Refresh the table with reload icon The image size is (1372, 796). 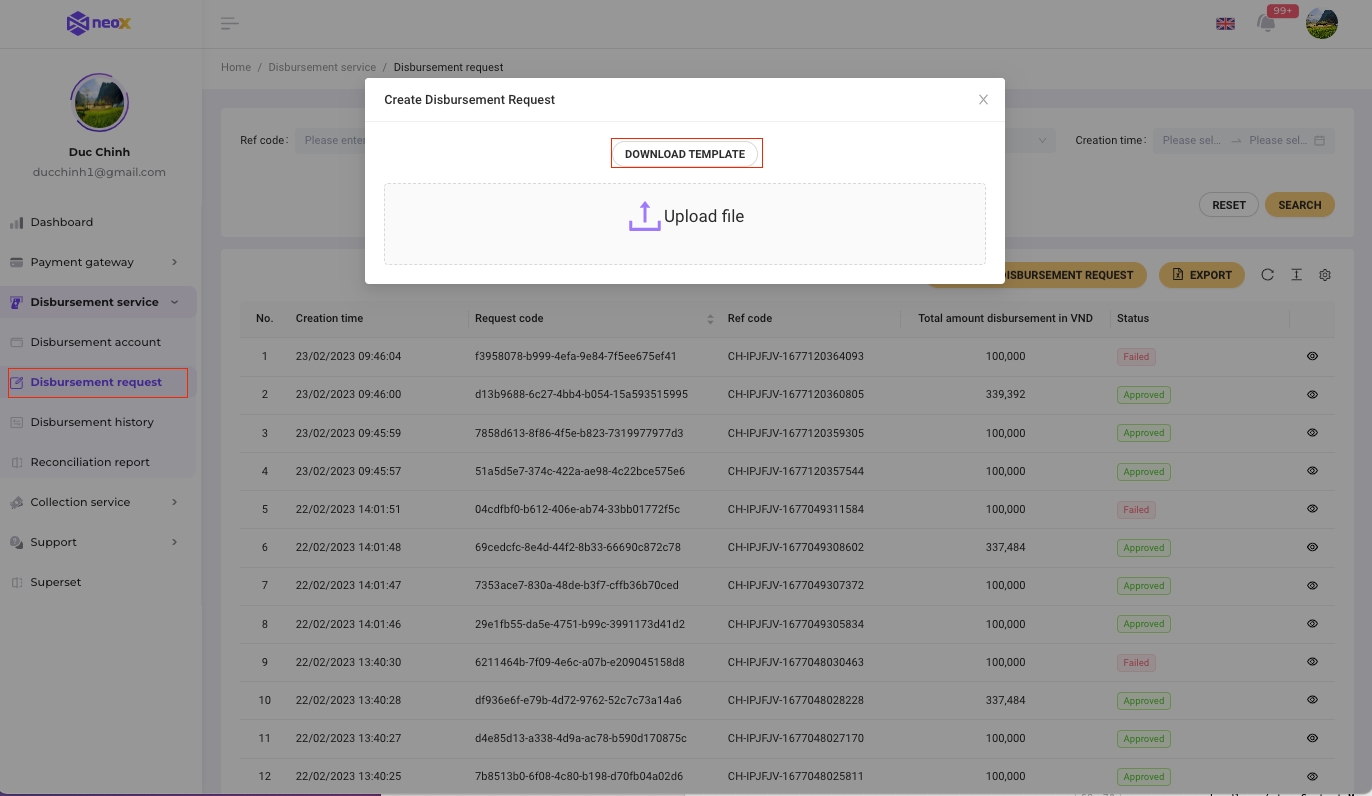click(1267, 275)
